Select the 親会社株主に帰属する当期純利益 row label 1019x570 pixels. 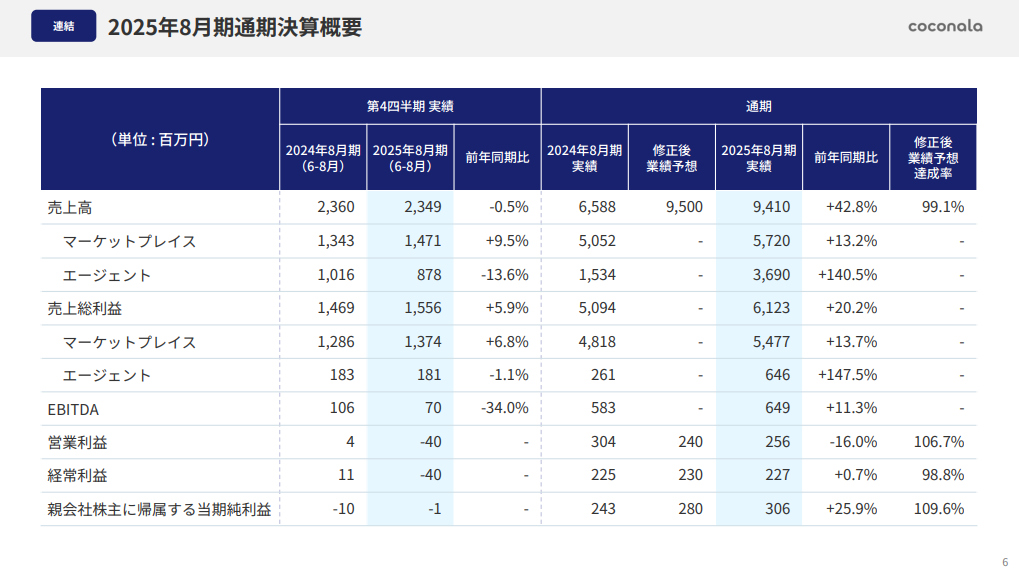159,509
